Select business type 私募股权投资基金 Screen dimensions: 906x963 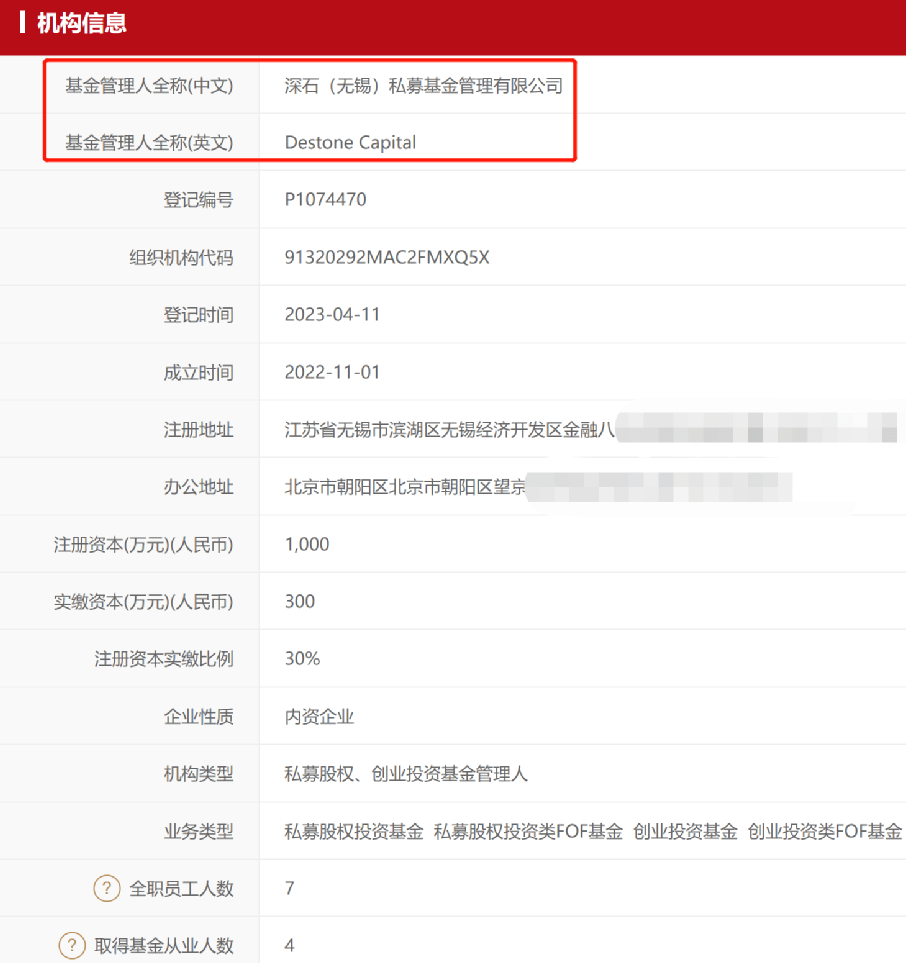point(354,832)
